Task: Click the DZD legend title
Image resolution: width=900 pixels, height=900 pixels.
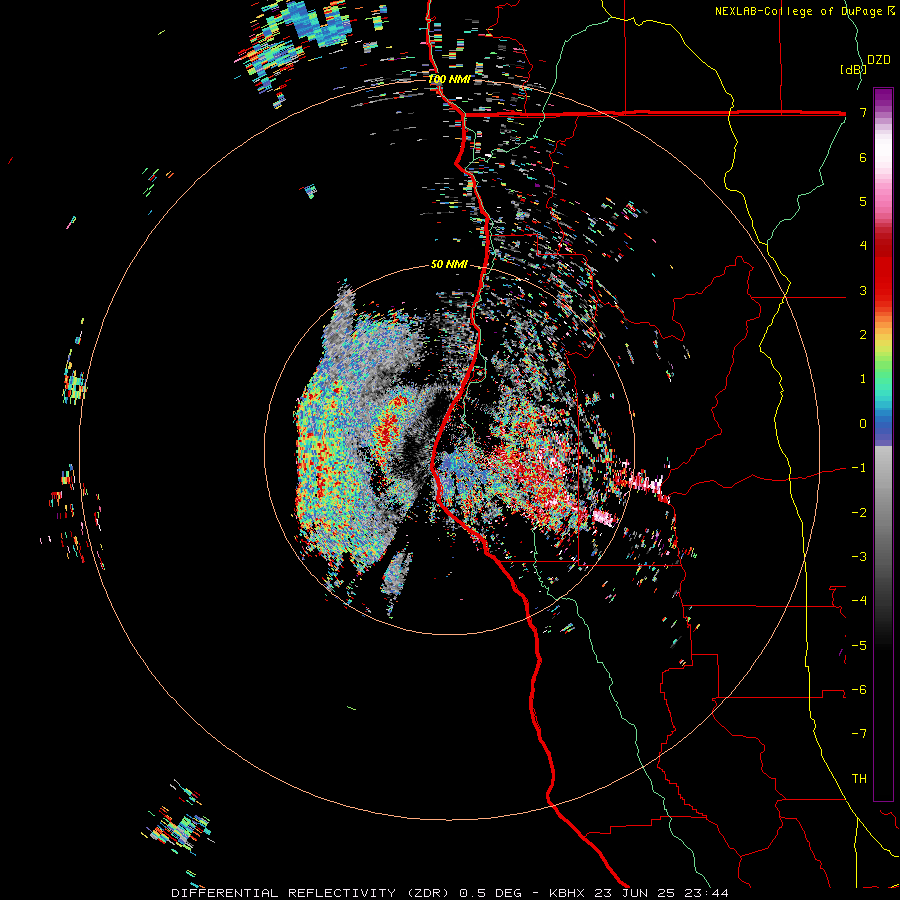Action: point(879,59)
